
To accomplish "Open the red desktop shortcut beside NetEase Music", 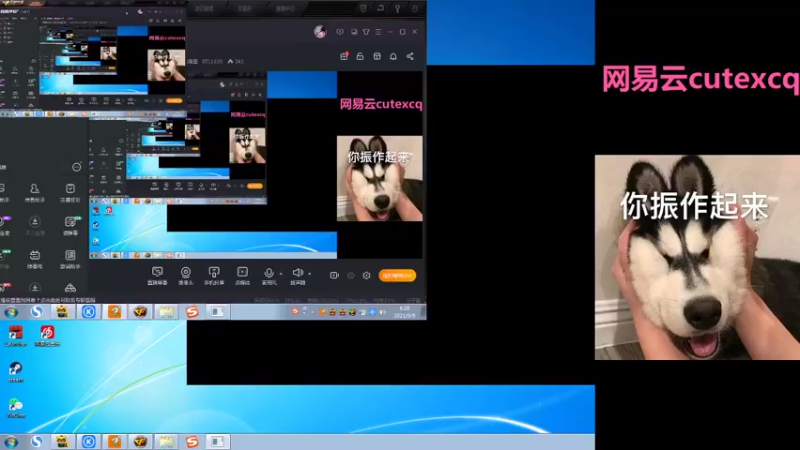I will [x=15, y=336].
